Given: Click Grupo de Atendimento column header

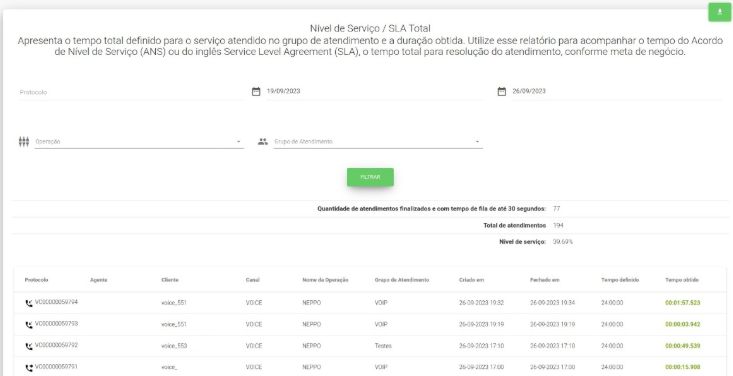Looking at the screenshot, I should (402, 280).
